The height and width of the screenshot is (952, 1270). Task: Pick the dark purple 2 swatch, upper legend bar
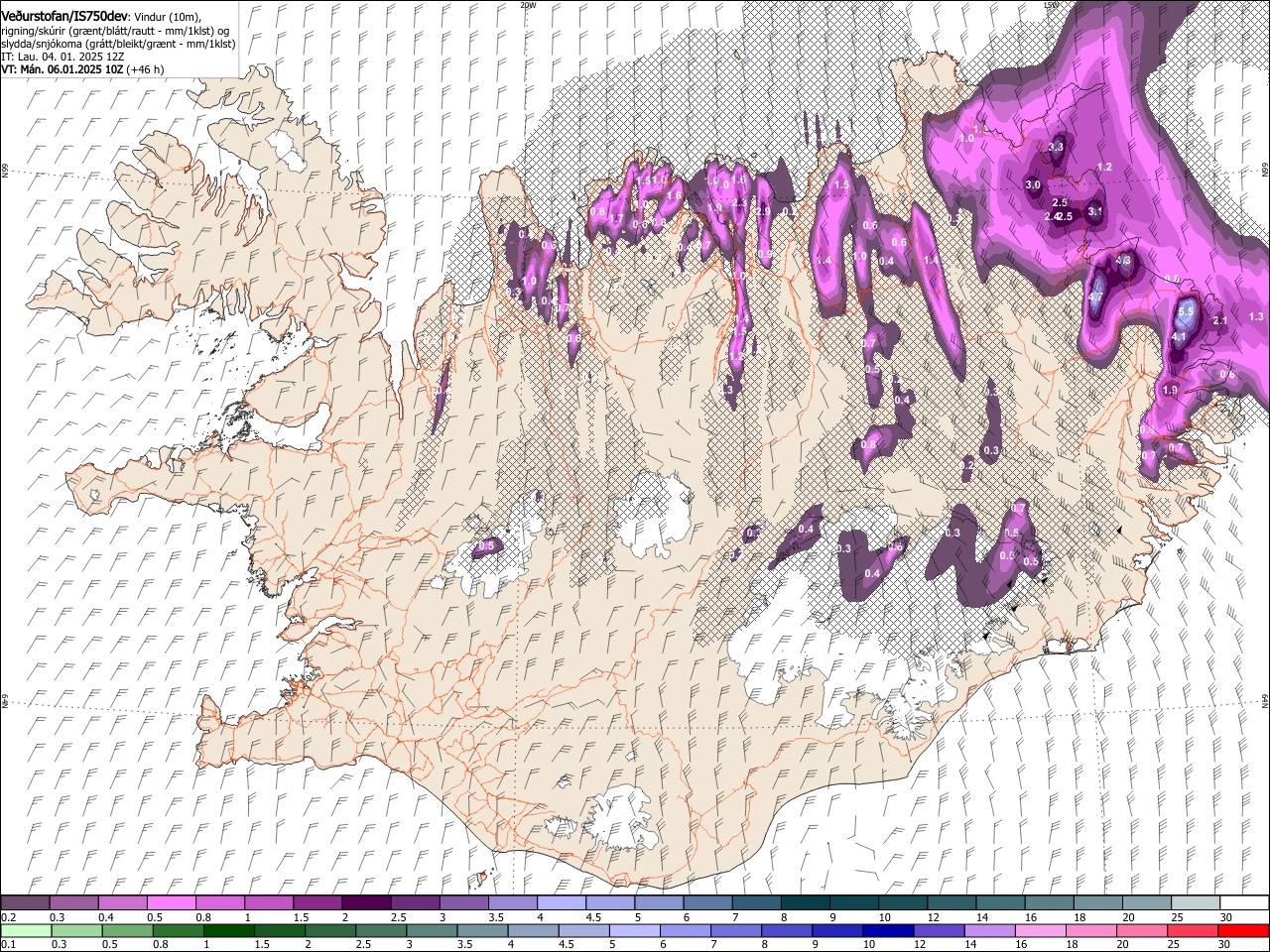tap(365, 902)
